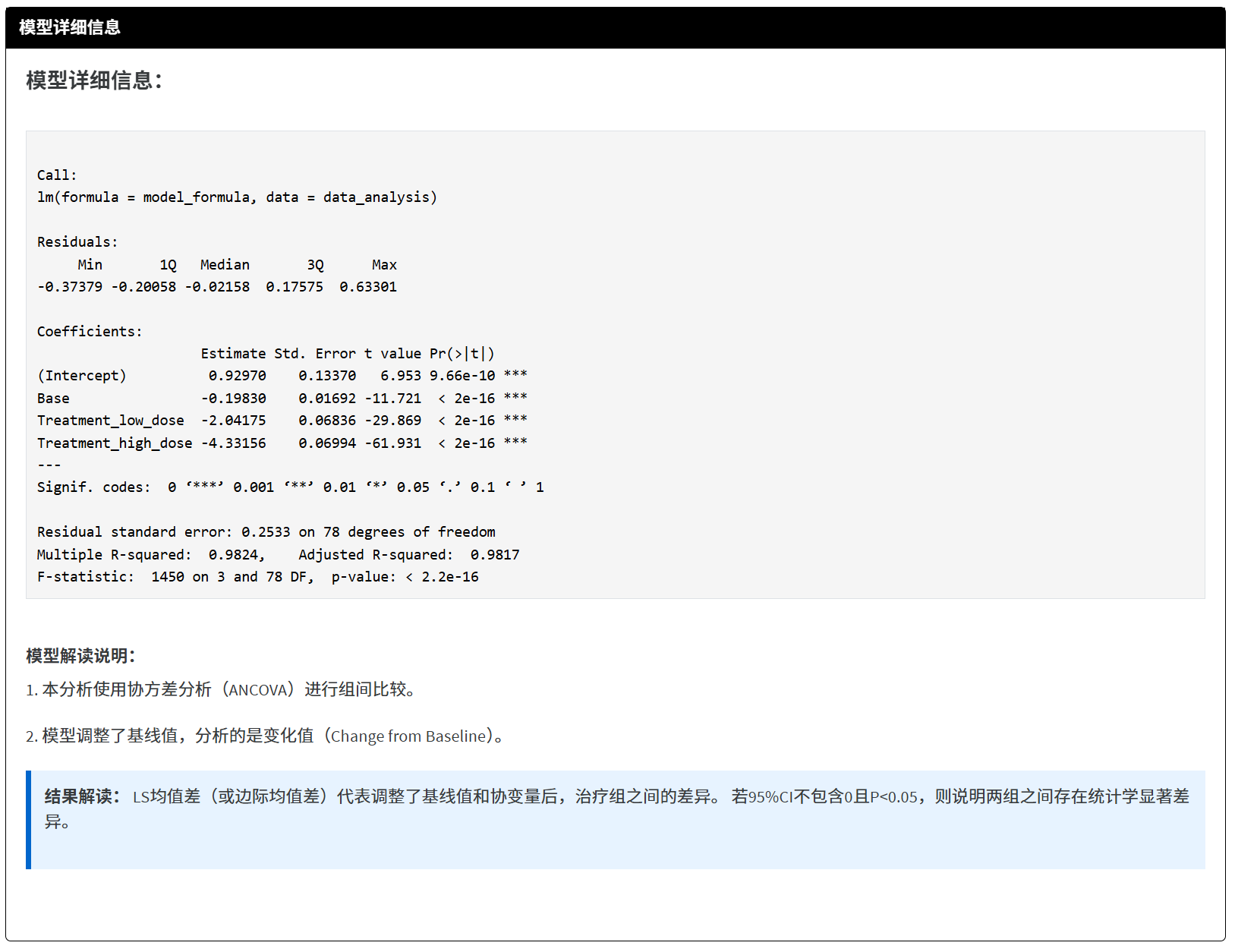Click the lm(formula = model_formula) call line

[x=237, y=197]
